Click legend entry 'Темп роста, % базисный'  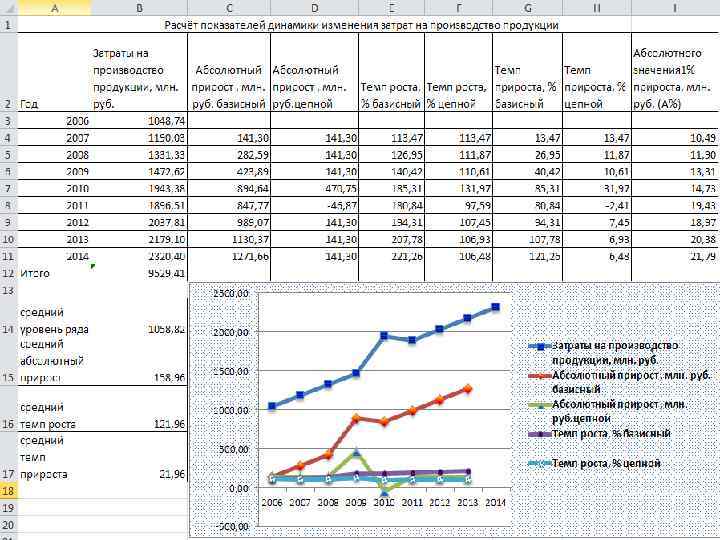tap(600, 433)
